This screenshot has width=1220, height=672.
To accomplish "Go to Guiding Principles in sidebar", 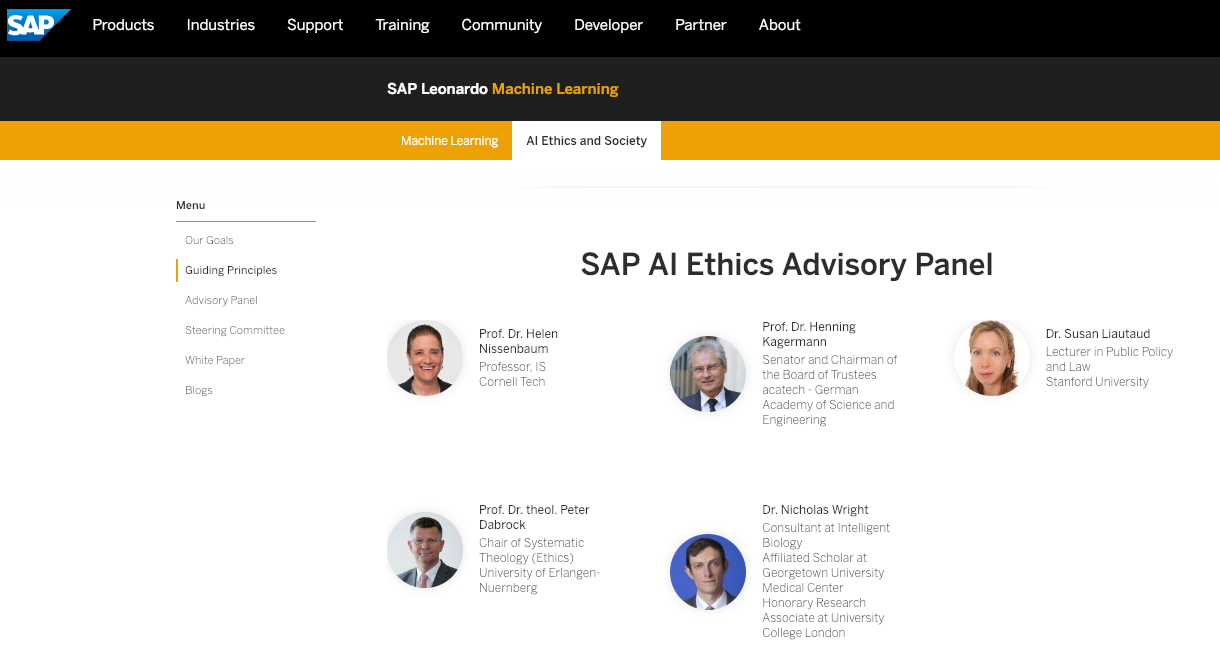I will [x=231, y=270].
